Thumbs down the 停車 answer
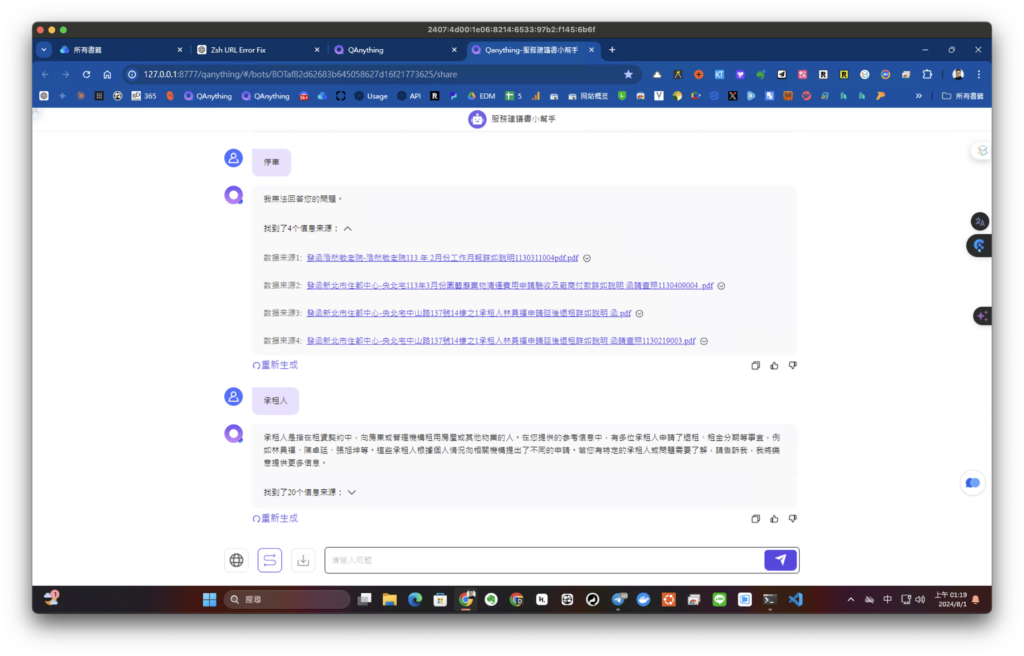The height and width of the screenshot is (656, 1024). [x=792, y=366]
